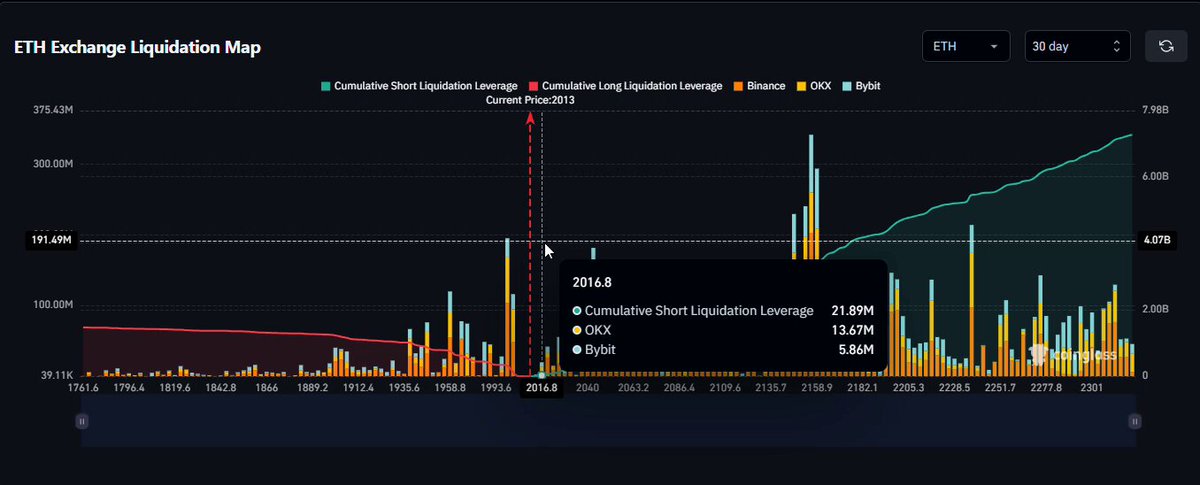Toggle Cumulative Short Liquidation Leverage legend
The width and height of the screenshot is (1200, 485).
point(419,86)
